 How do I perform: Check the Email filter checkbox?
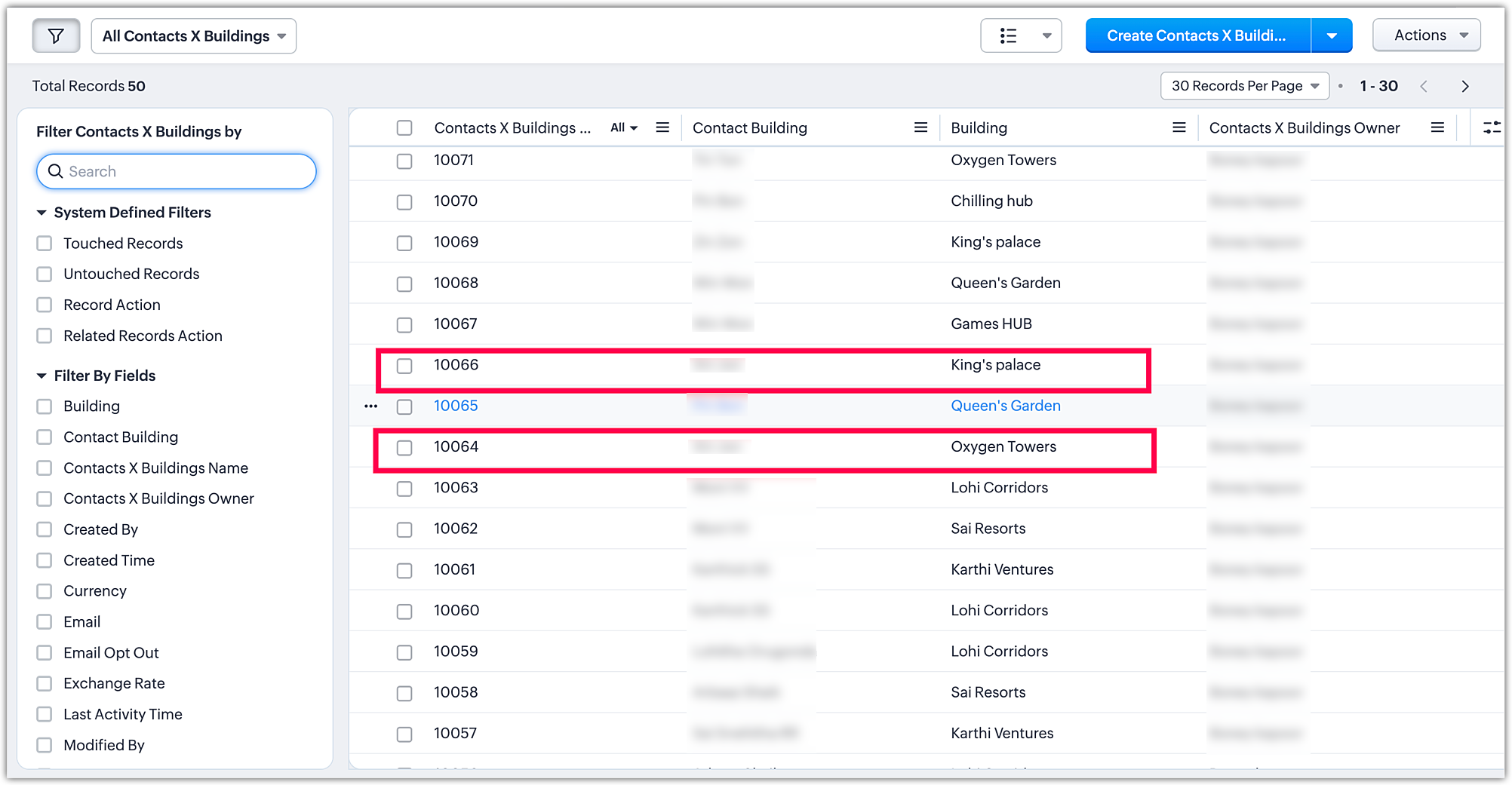(45, 622)
